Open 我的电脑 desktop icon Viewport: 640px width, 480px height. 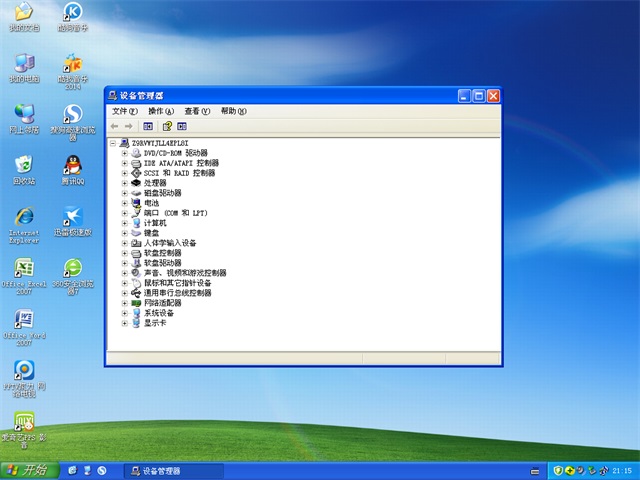(x=23, y=62)
